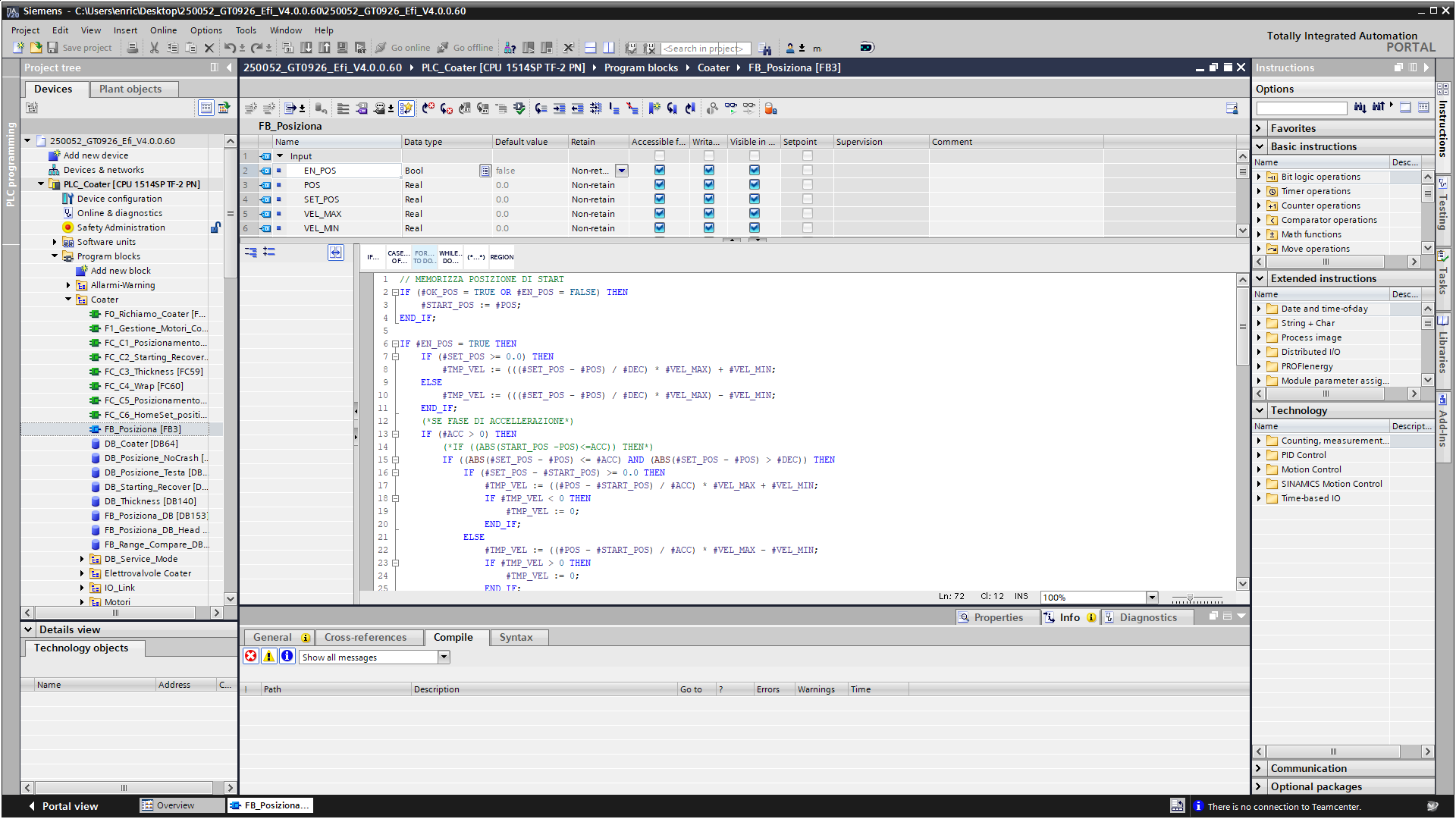Viewport: 1456px width, 819px height.
Task: Toggle the Favorites star icon in editor toolbar
Action: (406, 108)
